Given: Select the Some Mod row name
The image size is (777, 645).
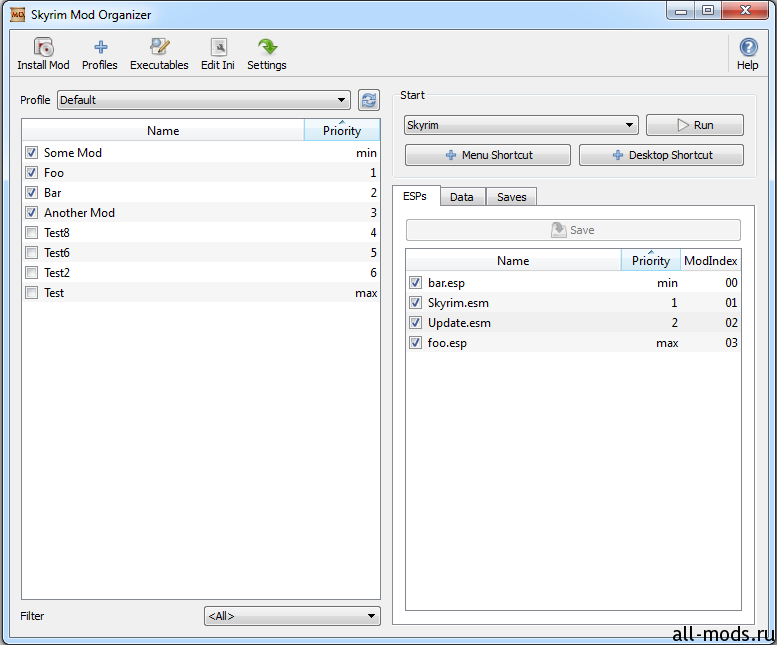Looking at the screenshot, I should (73, 153).
